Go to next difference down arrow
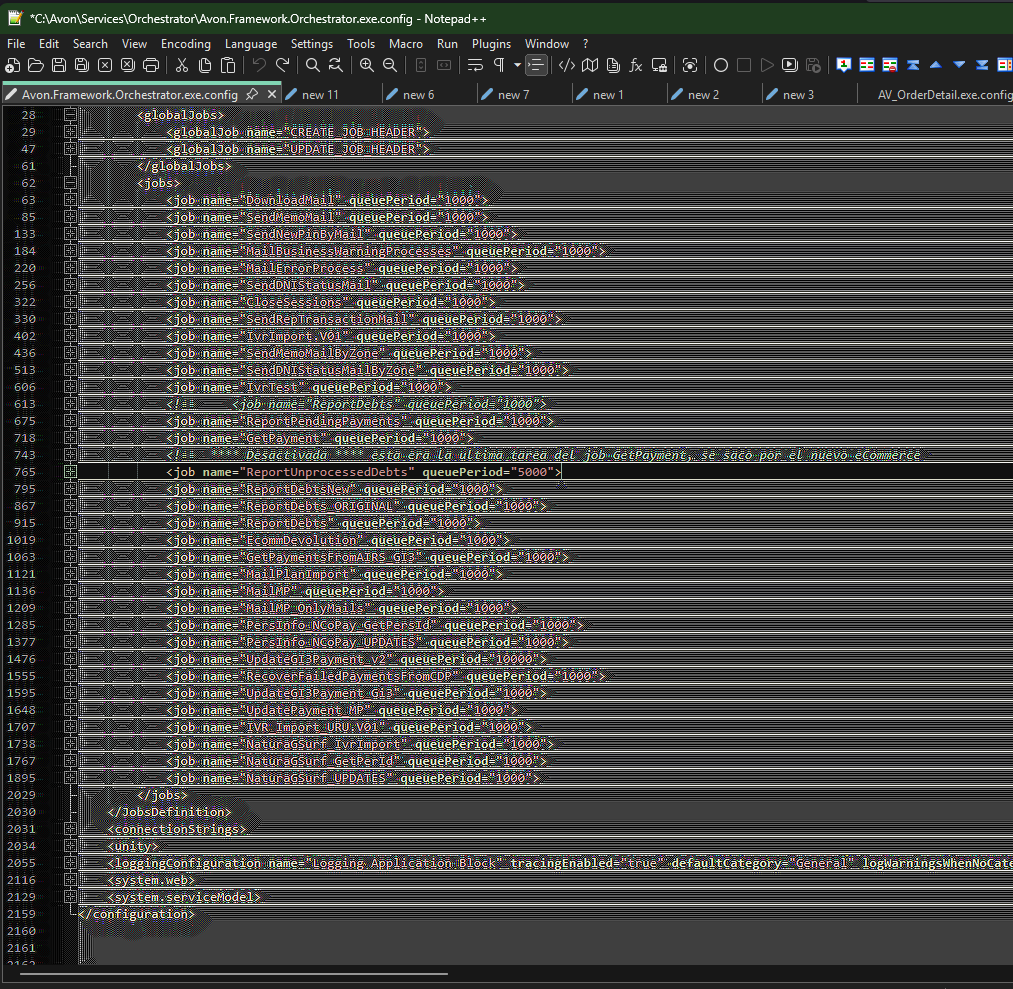Screen dimensions: 1013x989 (959, 65)
